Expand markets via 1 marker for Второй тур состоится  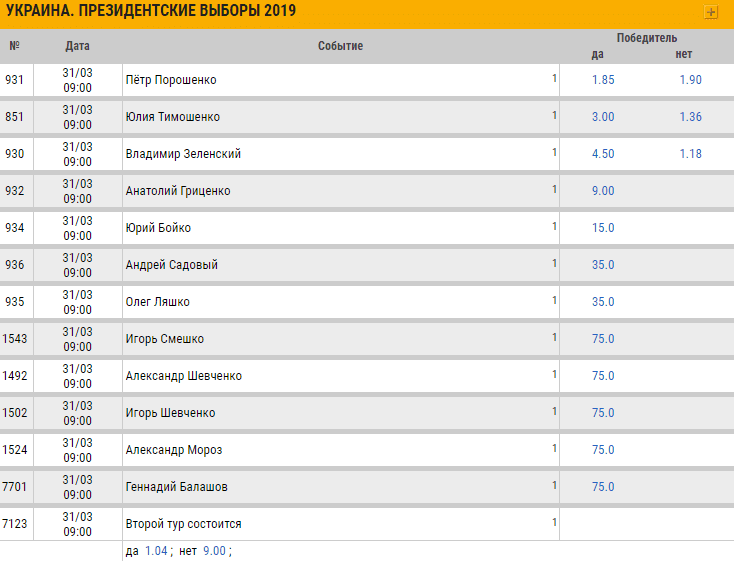click(x=554, y=523)
